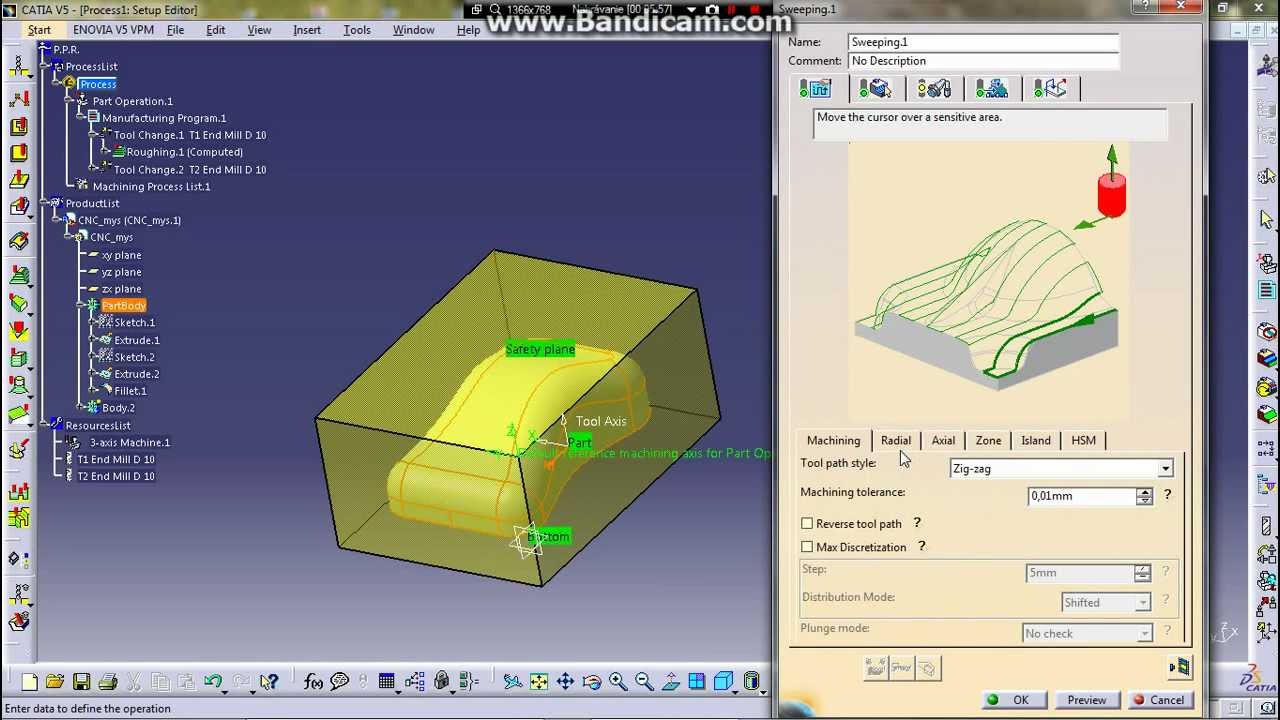The width and height of the screenshot is (1280, 720).
Task: Click the Normal View icon
Action: pos(670,682)
